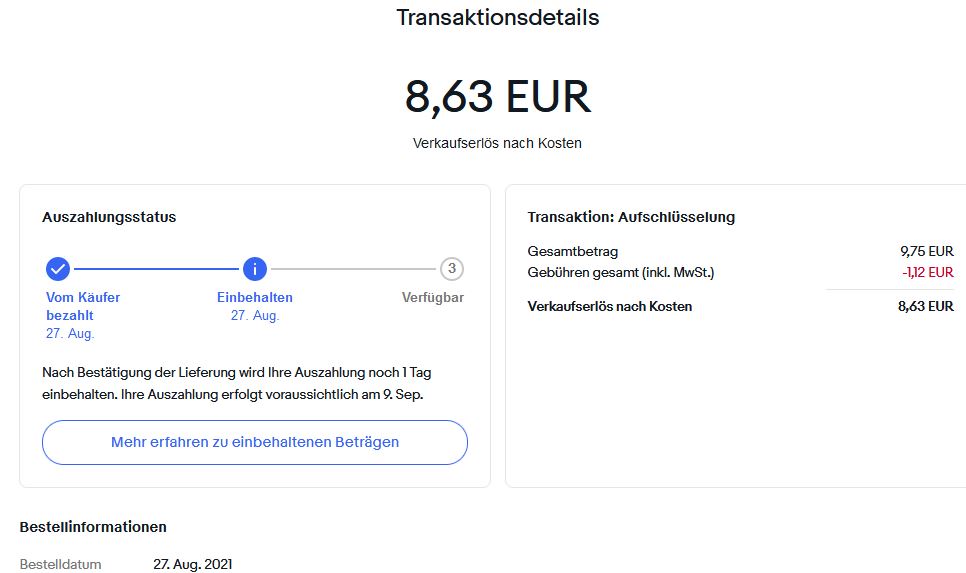Click the Auszahlungsstatus card heading

(109, 217)
